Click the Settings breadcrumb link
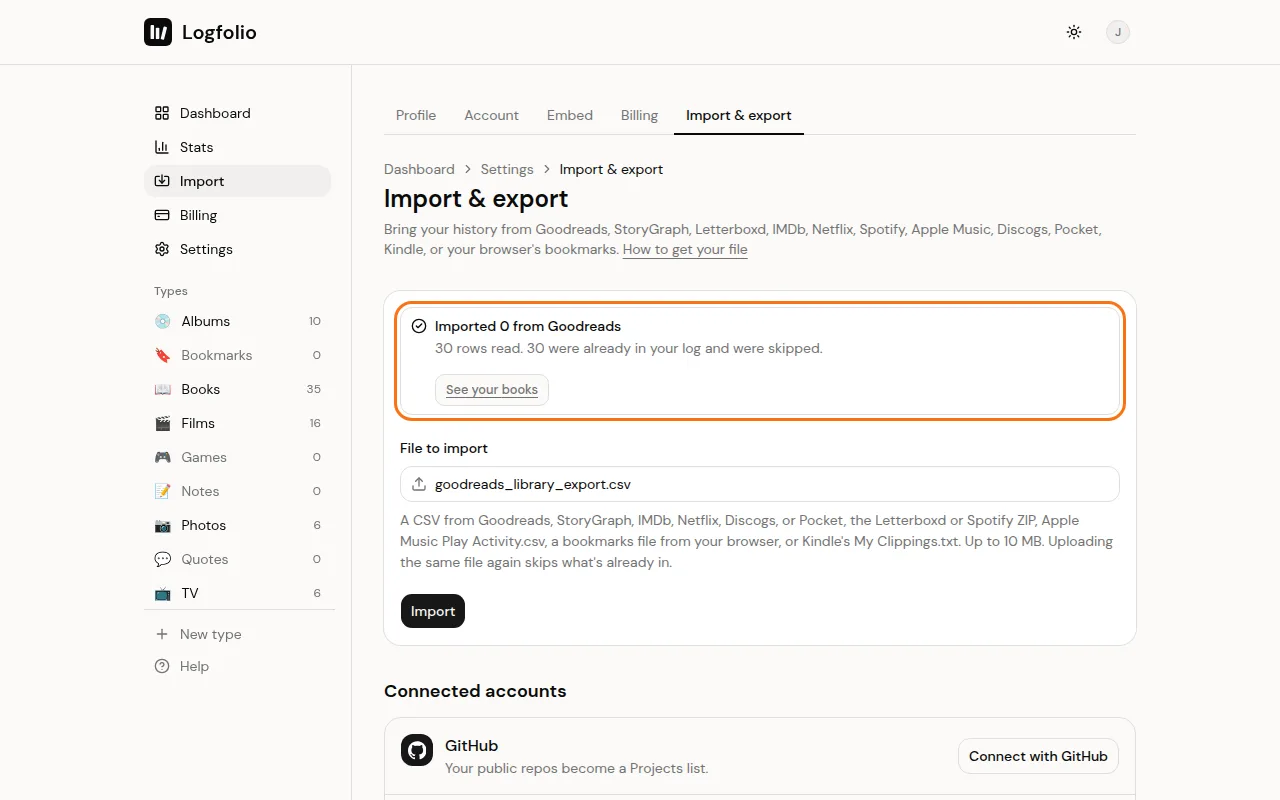1280x800 pixels. point(507,169)
